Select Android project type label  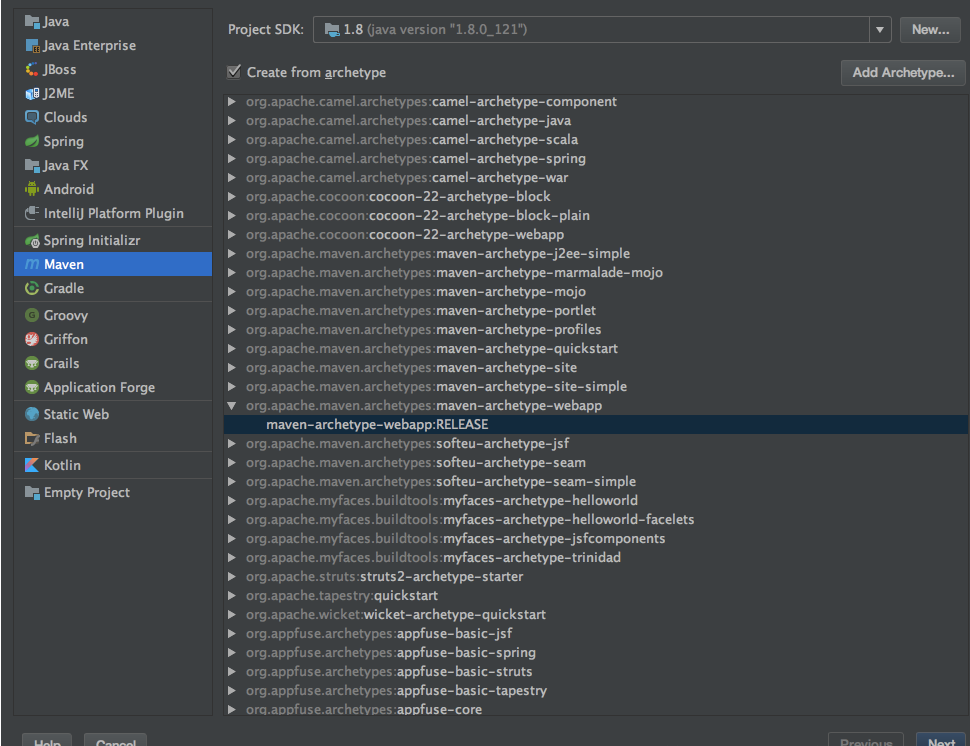69,189
